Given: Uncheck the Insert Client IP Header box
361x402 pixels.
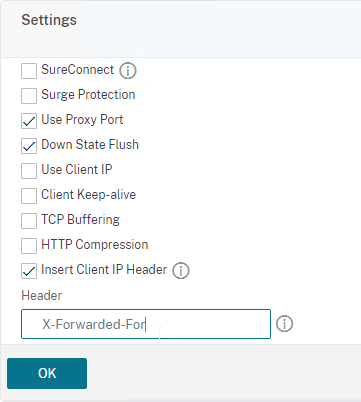Looking at the screenshot, I should [29, 271].
